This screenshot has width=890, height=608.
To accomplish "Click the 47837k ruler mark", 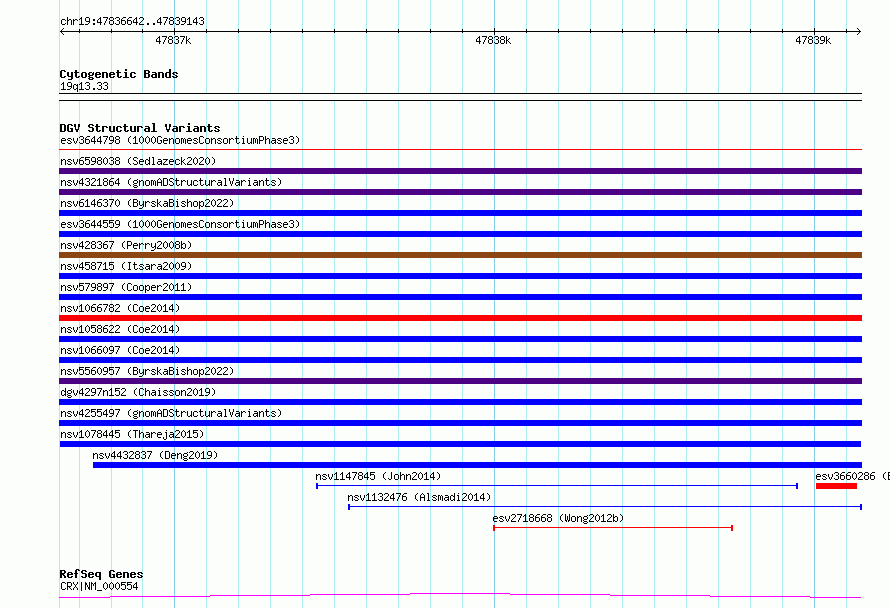I will (173, 40).
